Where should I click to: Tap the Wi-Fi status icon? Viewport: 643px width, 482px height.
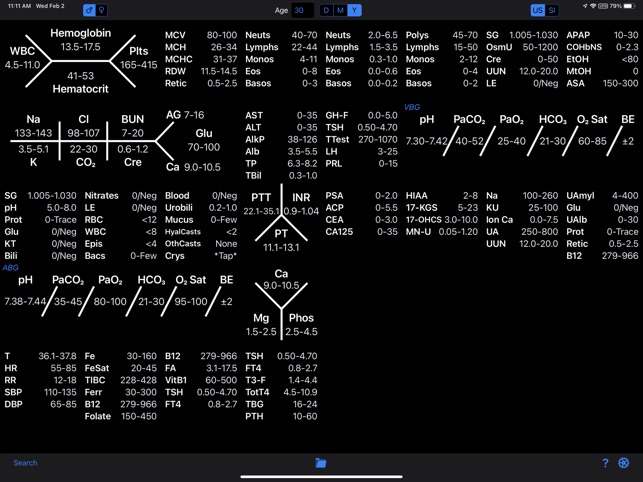tap(593, 6)
